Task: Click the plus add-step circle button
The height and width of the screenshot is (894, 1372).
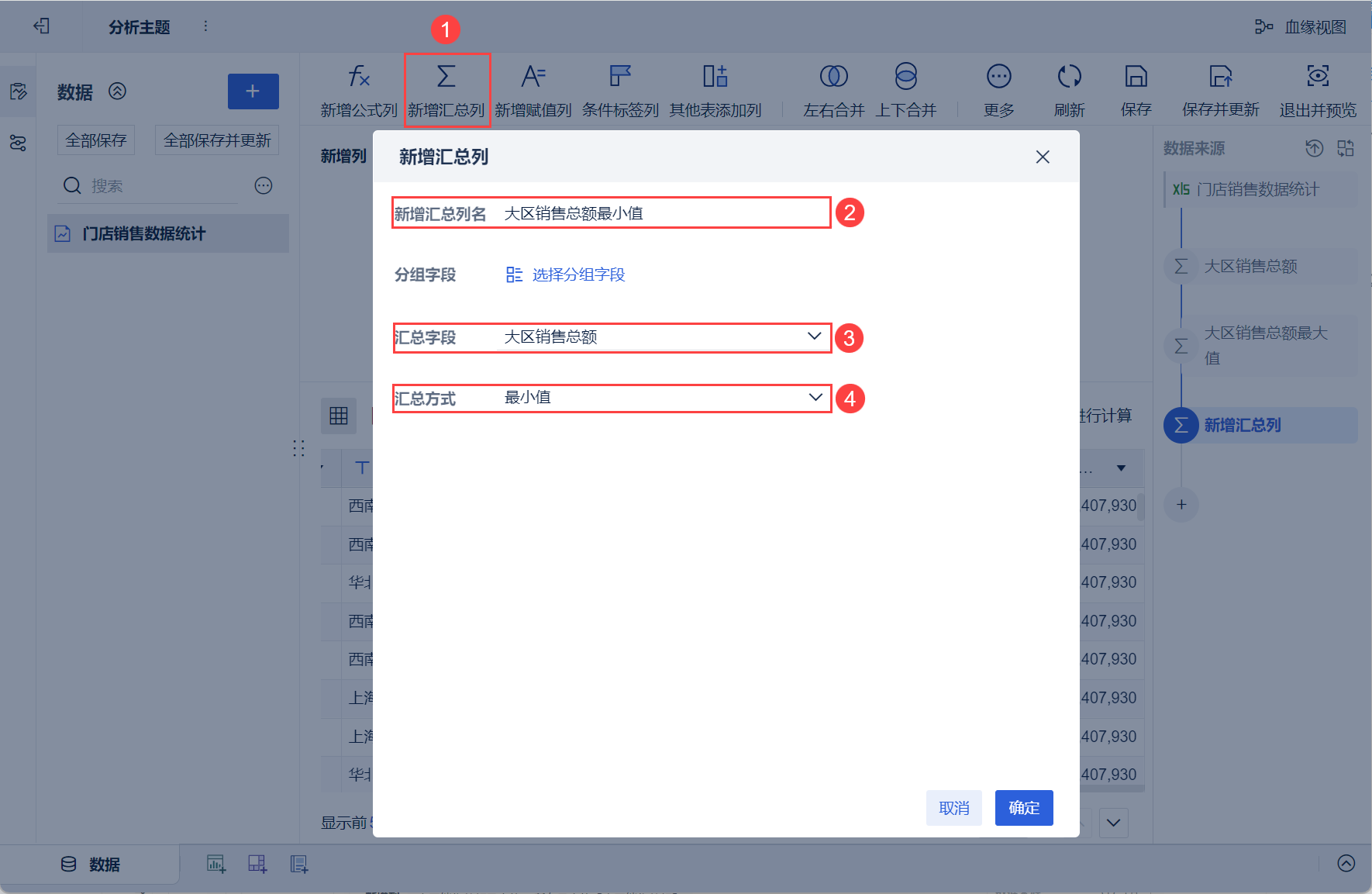Action: coord(1181,505)
